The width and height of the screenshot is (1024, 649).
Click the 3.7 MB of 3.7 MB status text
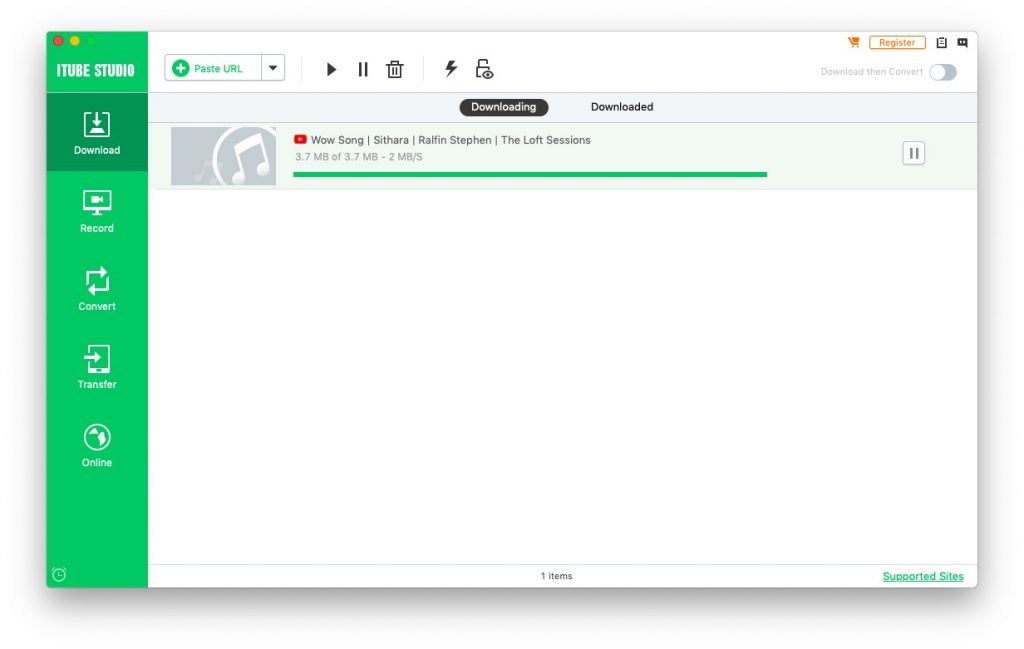coord(359,157)
